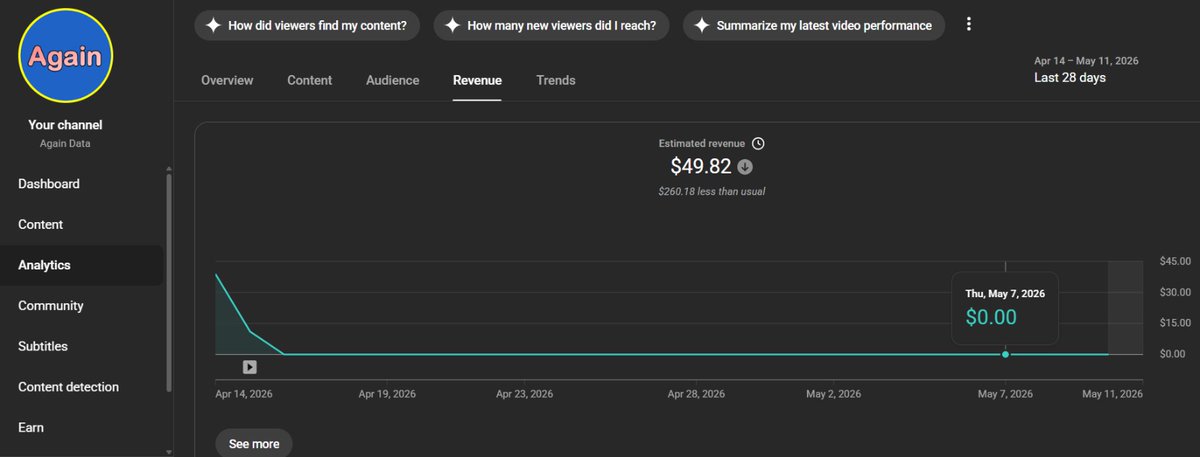Switch to the Trends tab

point(555,80)
